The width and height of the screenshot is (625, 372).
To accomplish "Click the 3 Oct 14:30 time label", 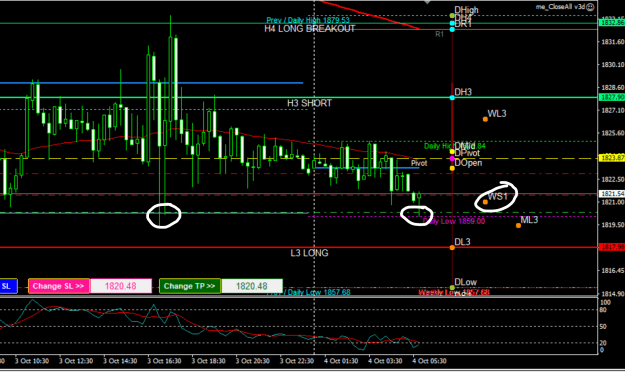I will [x=120, y=361].
